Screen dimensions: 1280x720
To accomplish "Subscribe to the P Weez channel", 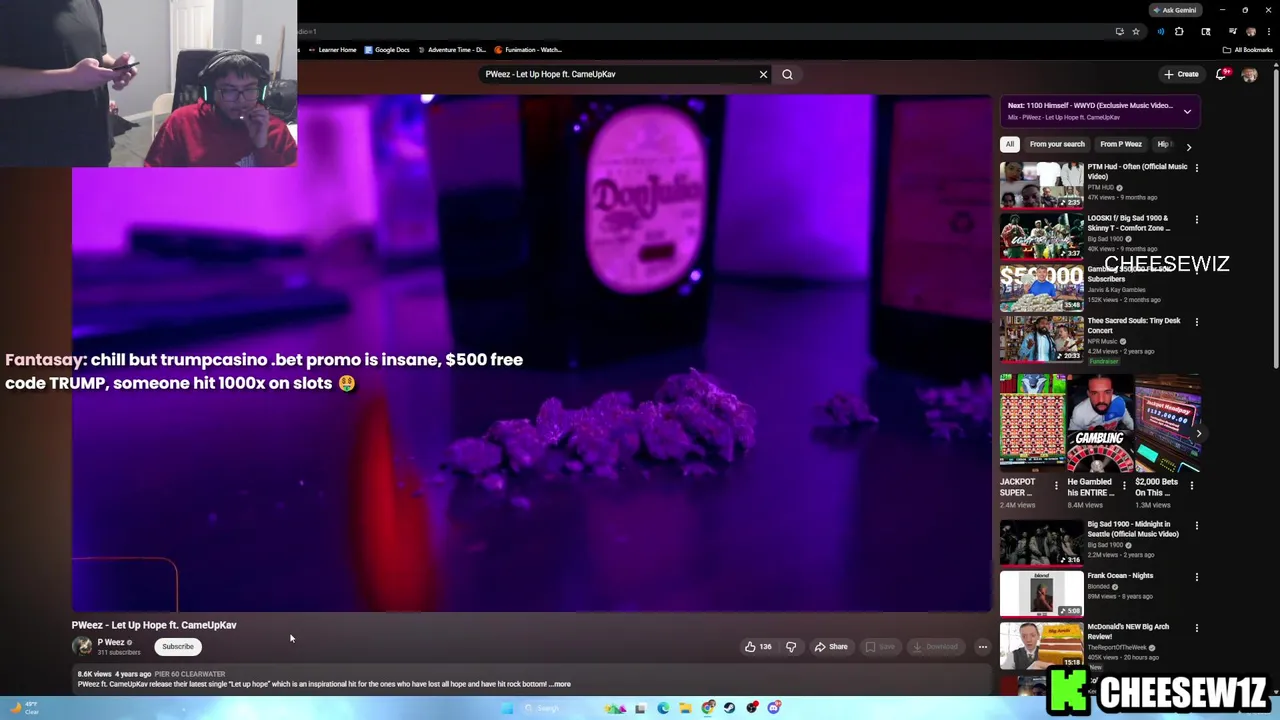I will pyautogui.click(x=178, y=647).
